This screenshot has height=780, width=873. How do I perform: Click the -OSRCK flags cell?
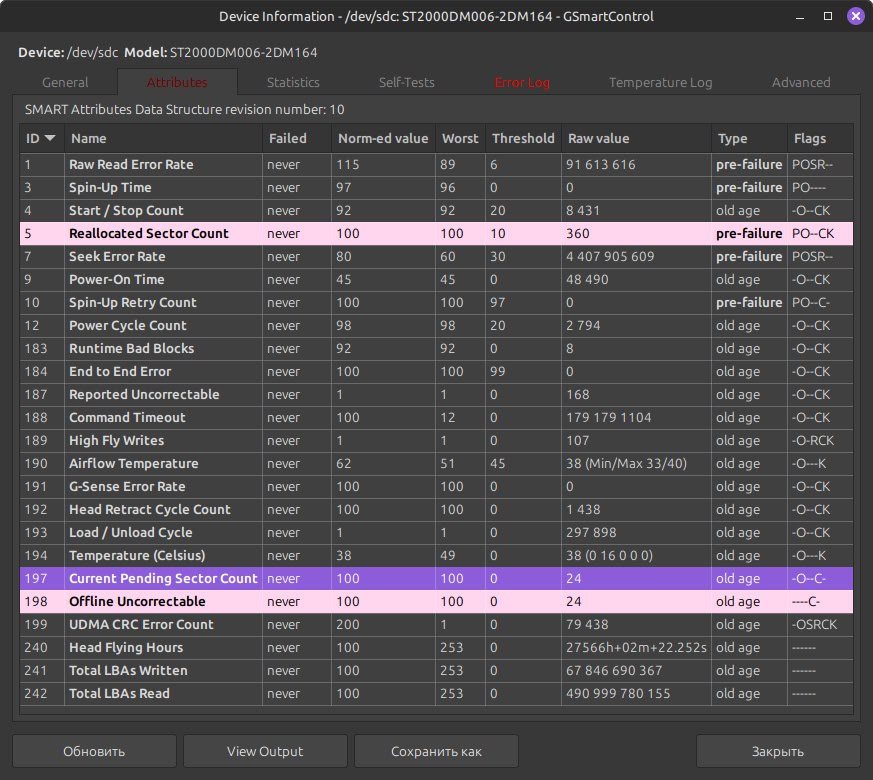coord(815,625)
